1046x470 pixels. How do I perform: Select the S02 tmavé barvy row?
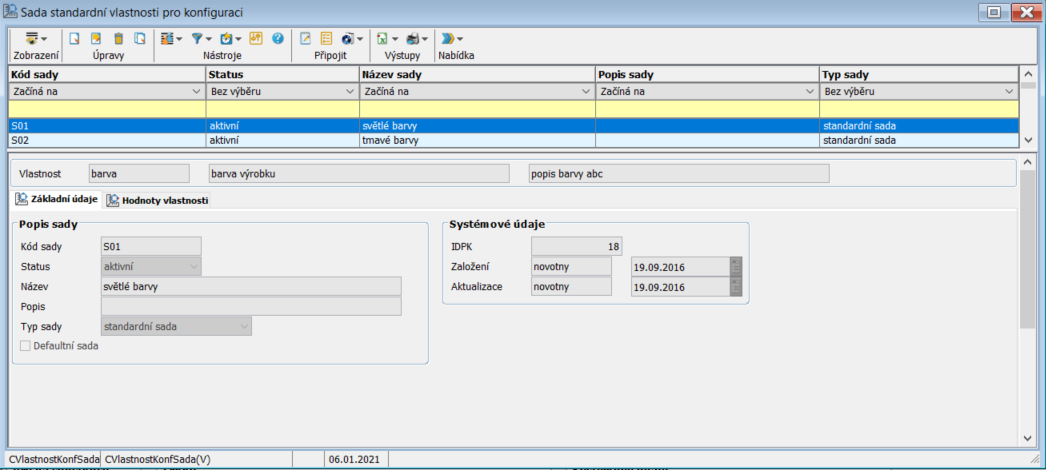(400, 141)
